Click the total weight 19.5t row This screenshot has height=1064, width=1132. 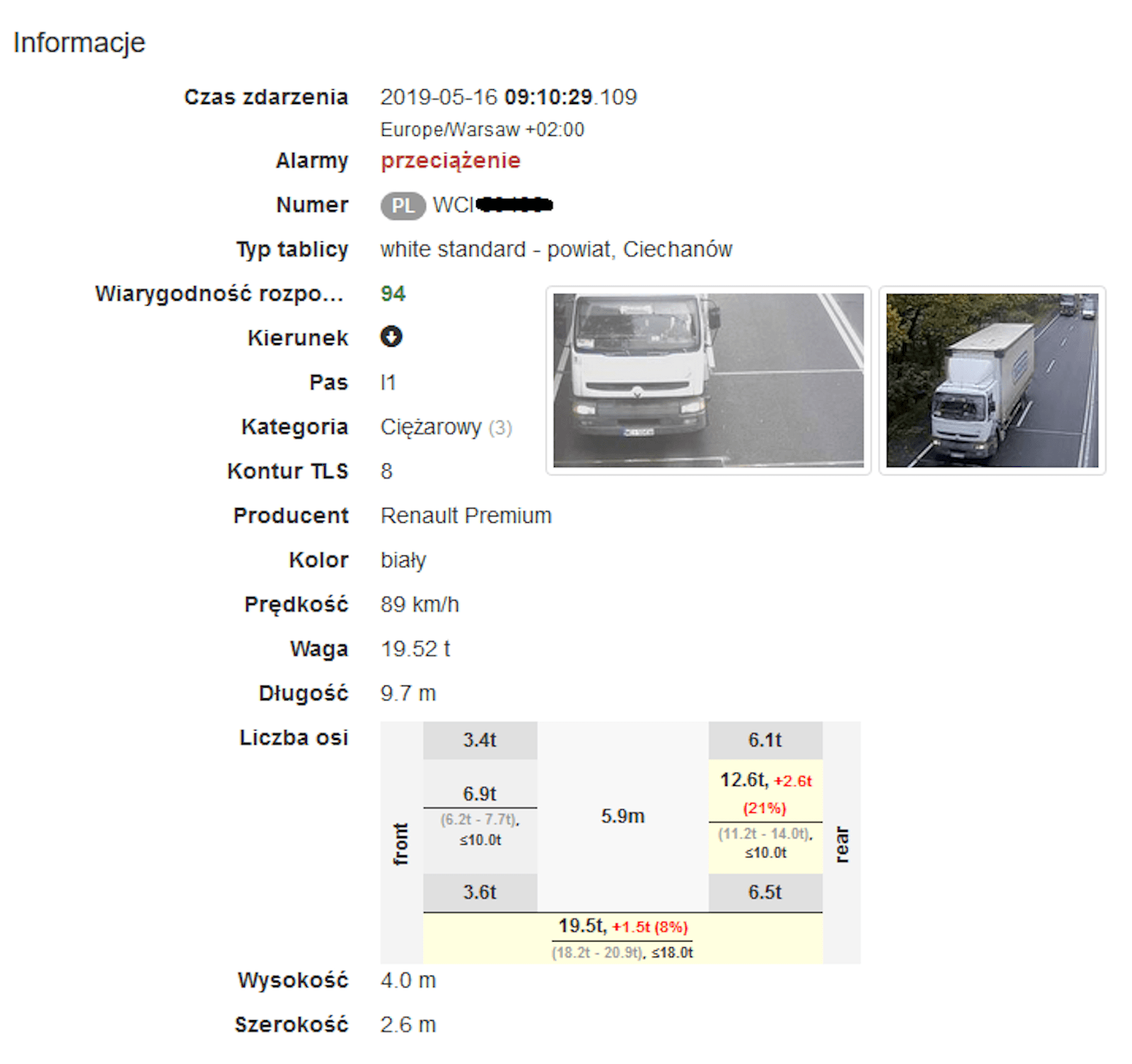(623, 939)
